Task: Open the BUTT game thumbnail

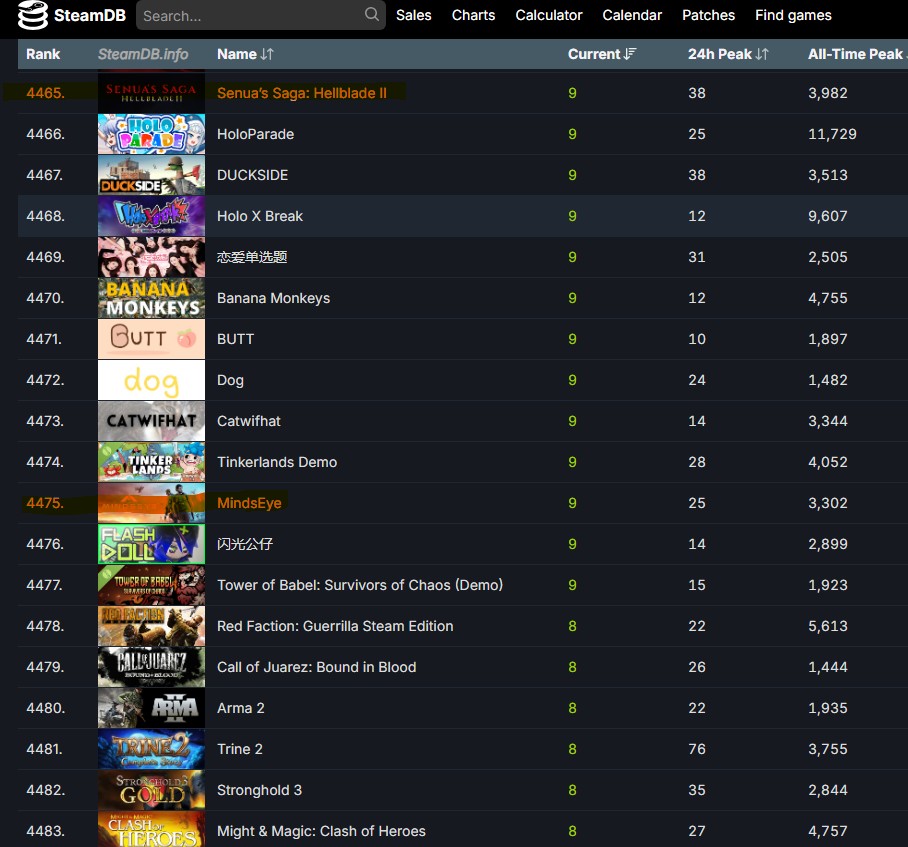Action: click(151, 339)
